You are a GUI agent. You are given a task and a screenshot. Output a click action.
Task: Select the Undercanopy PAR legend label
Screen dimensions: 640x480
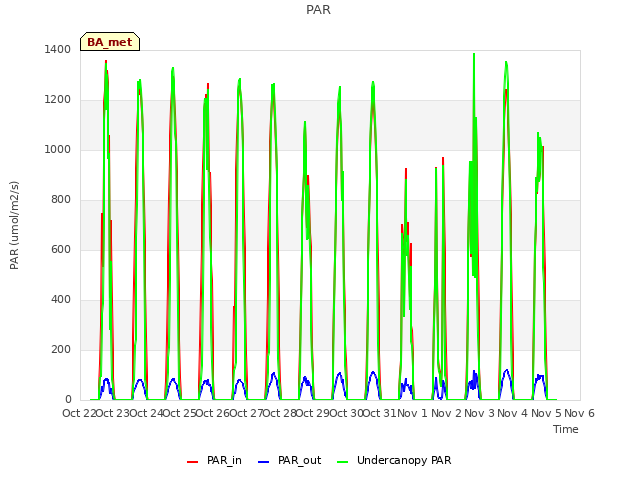(404, 460)
